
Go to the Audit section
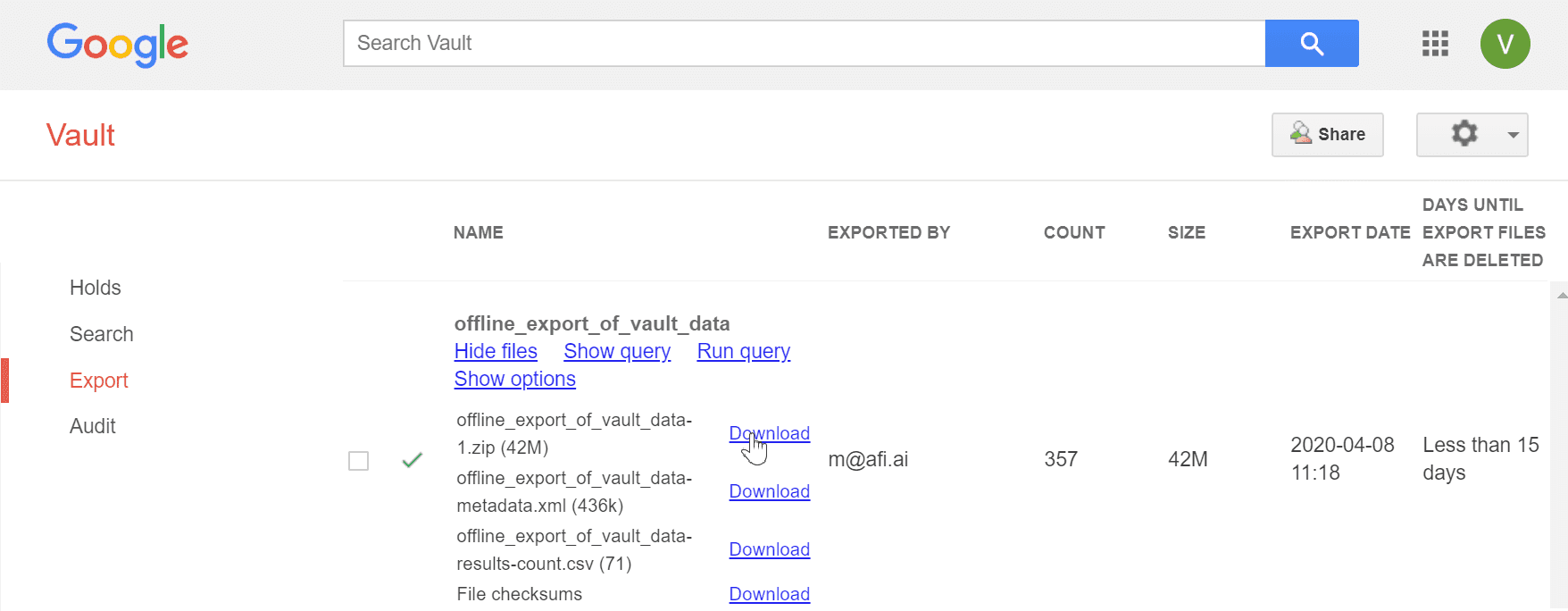(93, 426)
